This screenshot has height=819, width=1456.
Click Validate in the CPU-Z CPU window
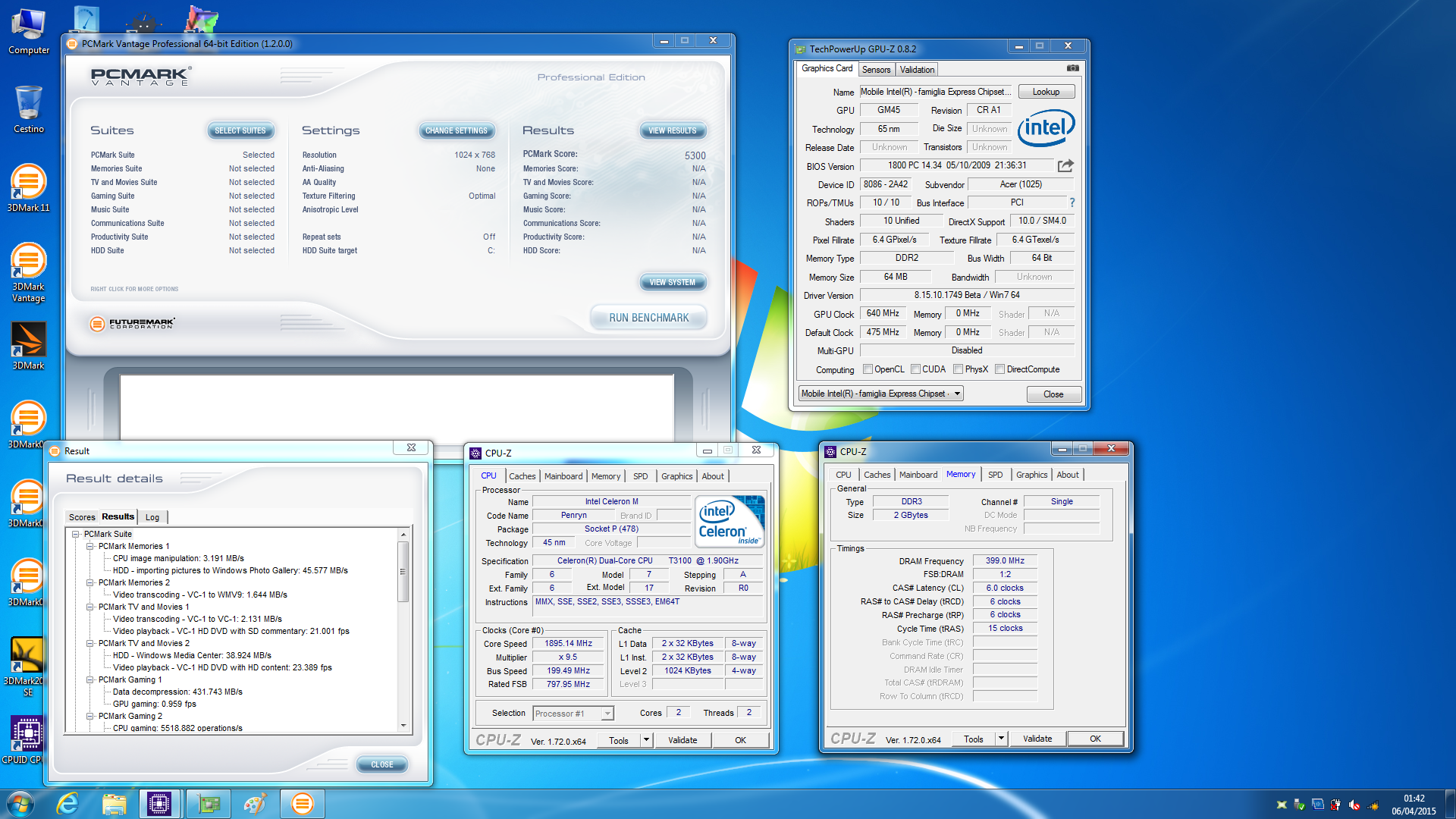[682, 740]
